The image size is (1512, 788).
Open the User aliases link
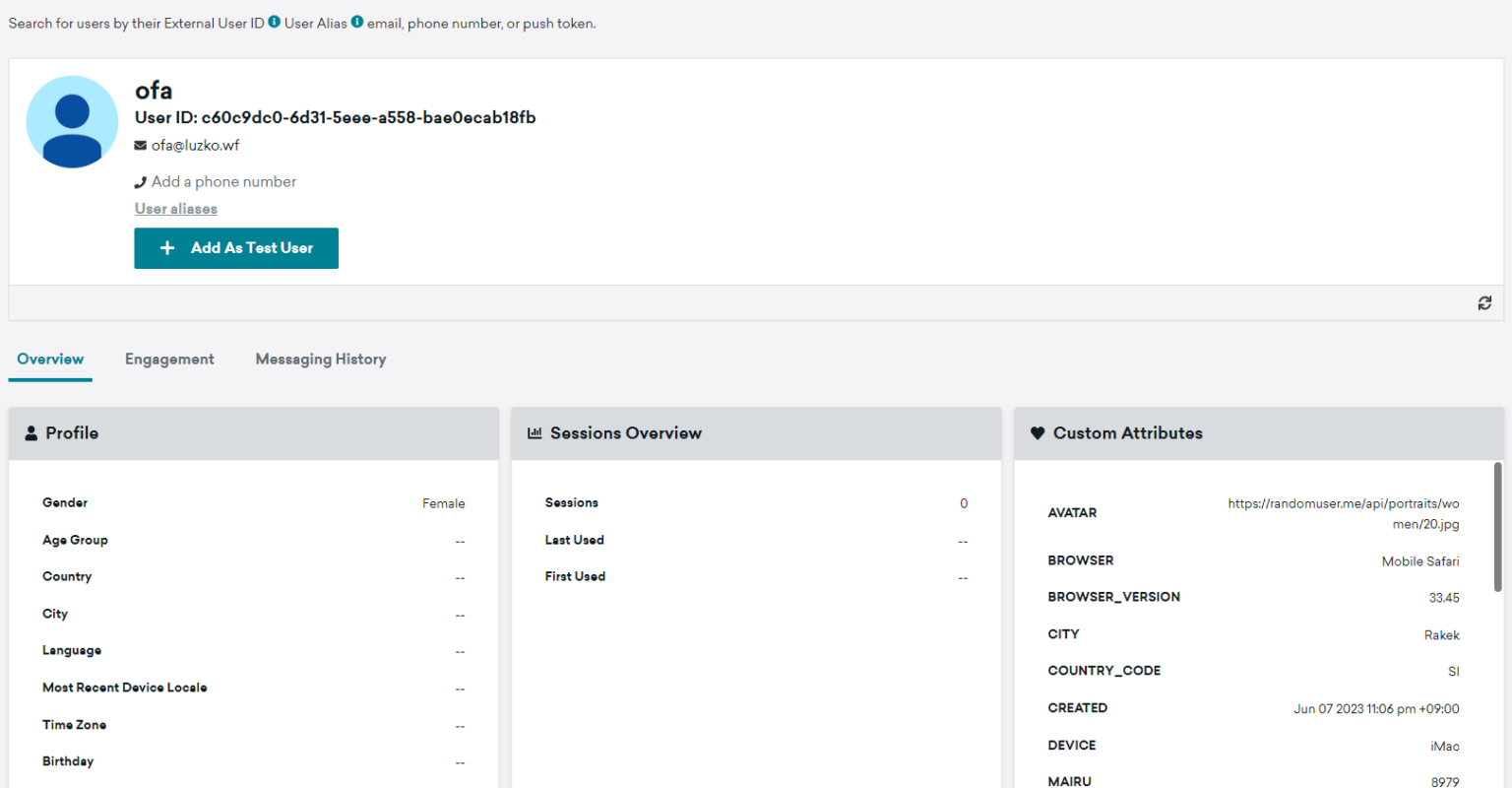pyautogui.click(x=175, y=208)
